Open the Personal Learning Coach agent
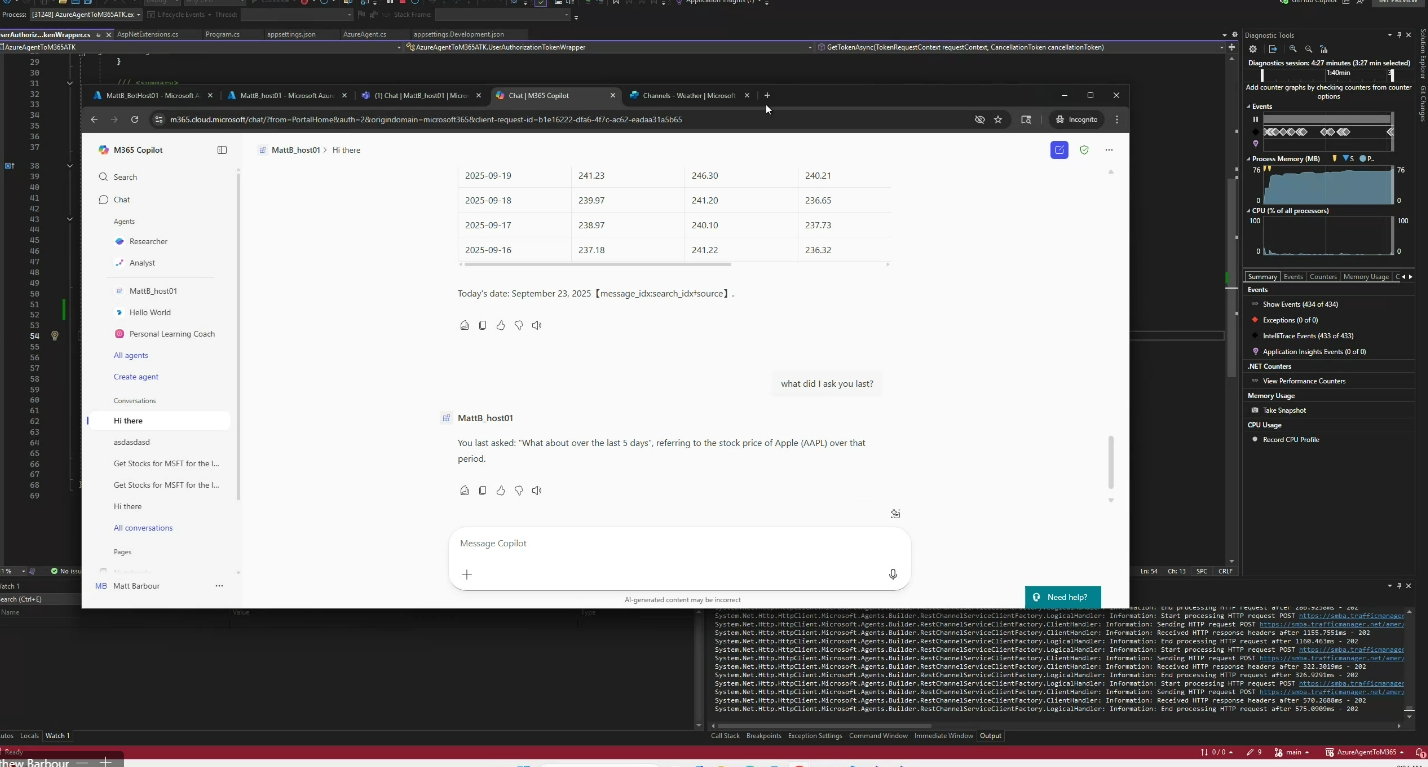 (x=172, y=334)
